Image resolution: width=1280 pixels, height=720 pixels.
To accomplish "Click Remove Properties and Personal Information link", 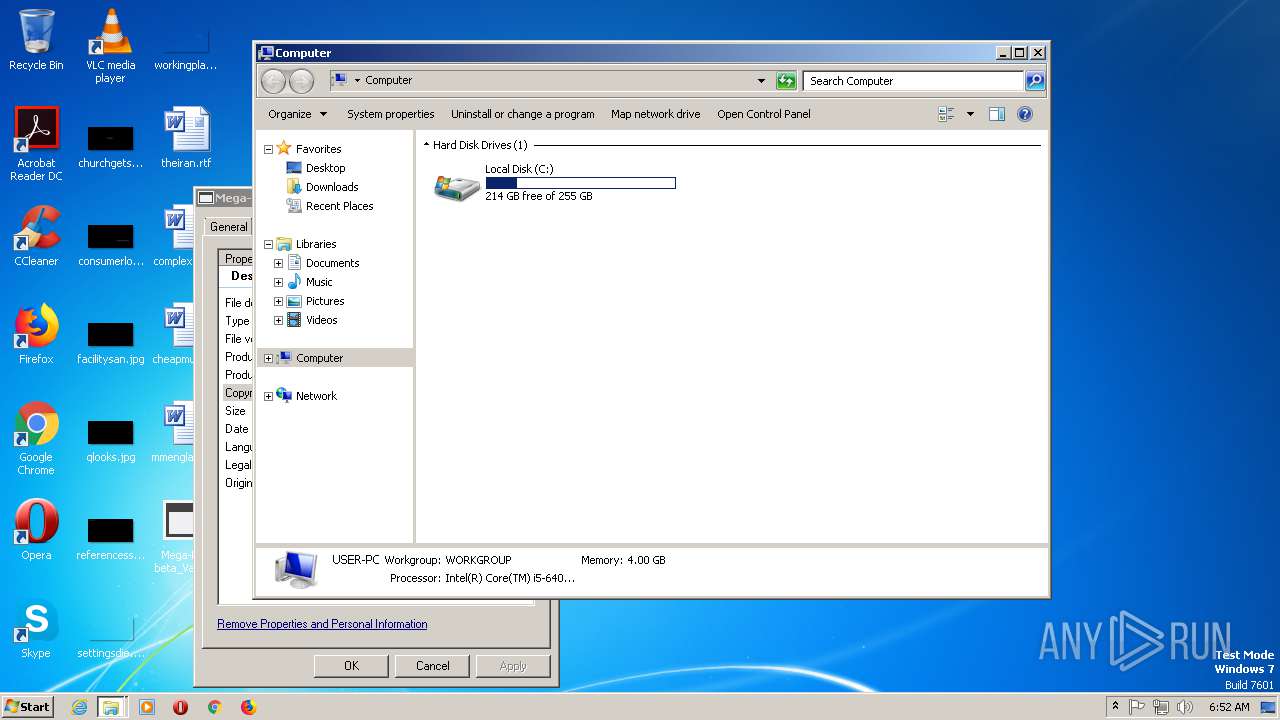I will coord(322,624).
